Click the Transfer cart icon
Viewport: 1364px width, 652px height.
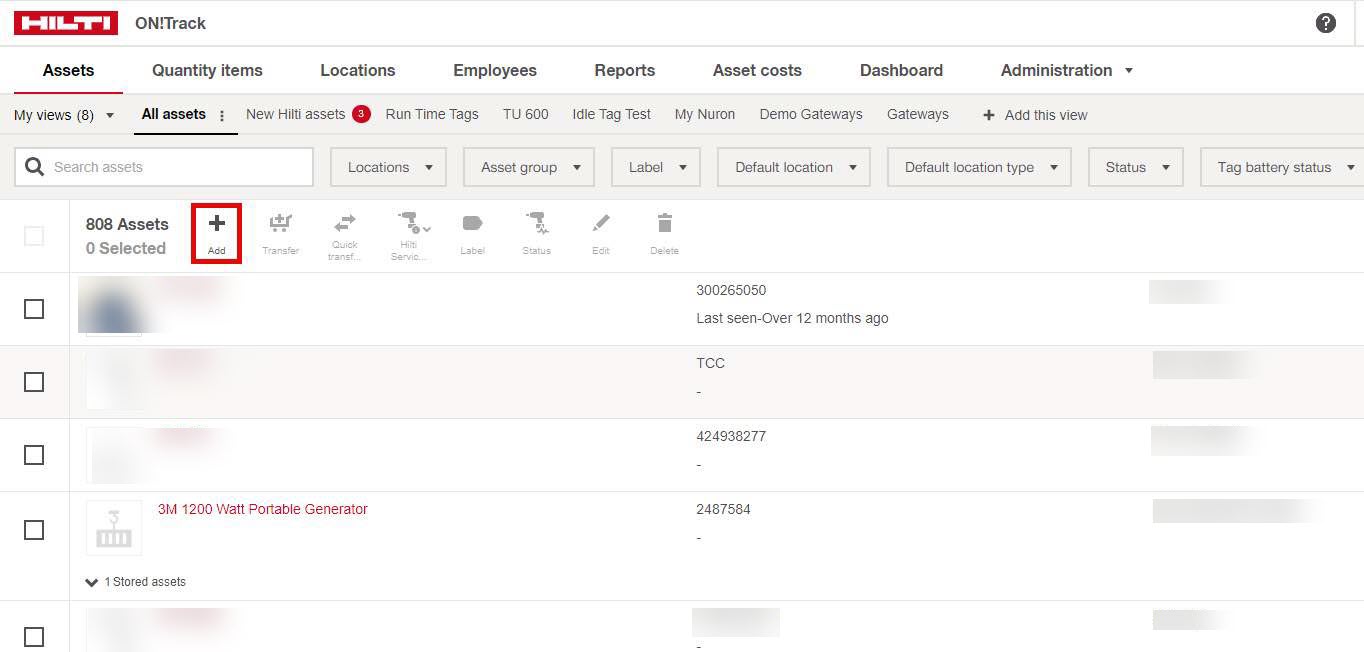point(281,223)
